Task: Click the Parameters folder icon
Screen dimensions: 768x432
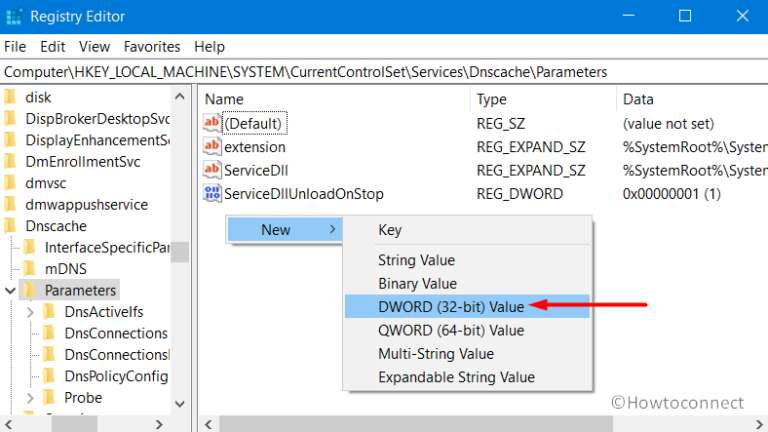Action: click(x=30, y=290)
